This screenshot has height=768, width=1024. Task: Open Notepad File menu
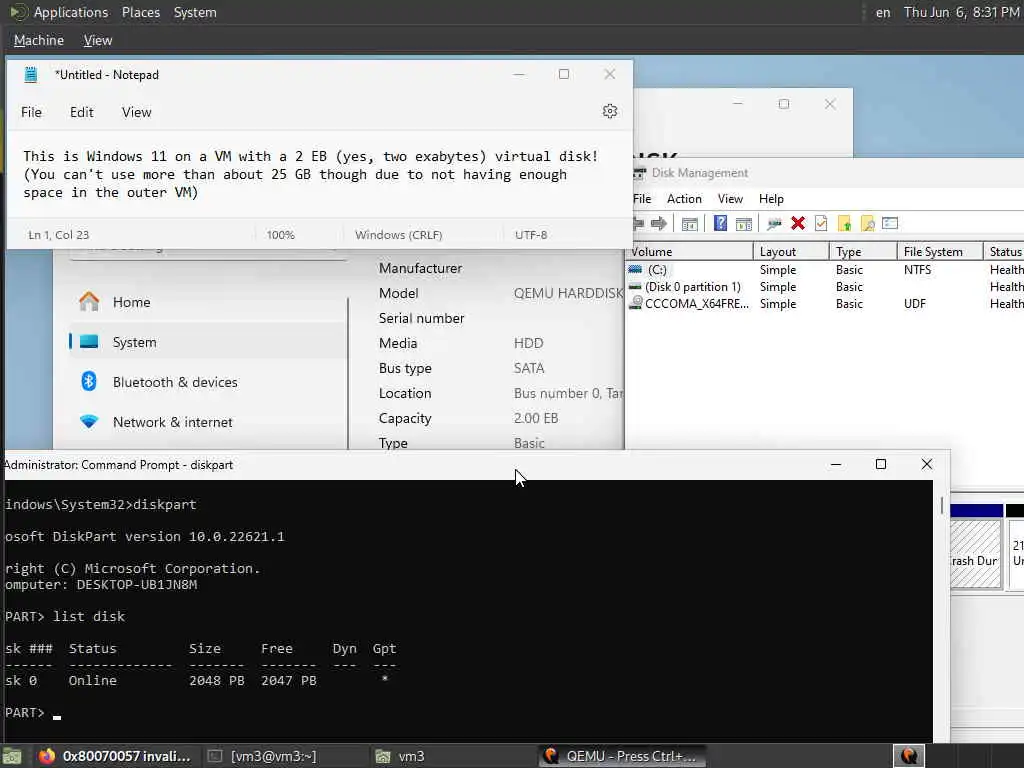click(x=31, y=112)
